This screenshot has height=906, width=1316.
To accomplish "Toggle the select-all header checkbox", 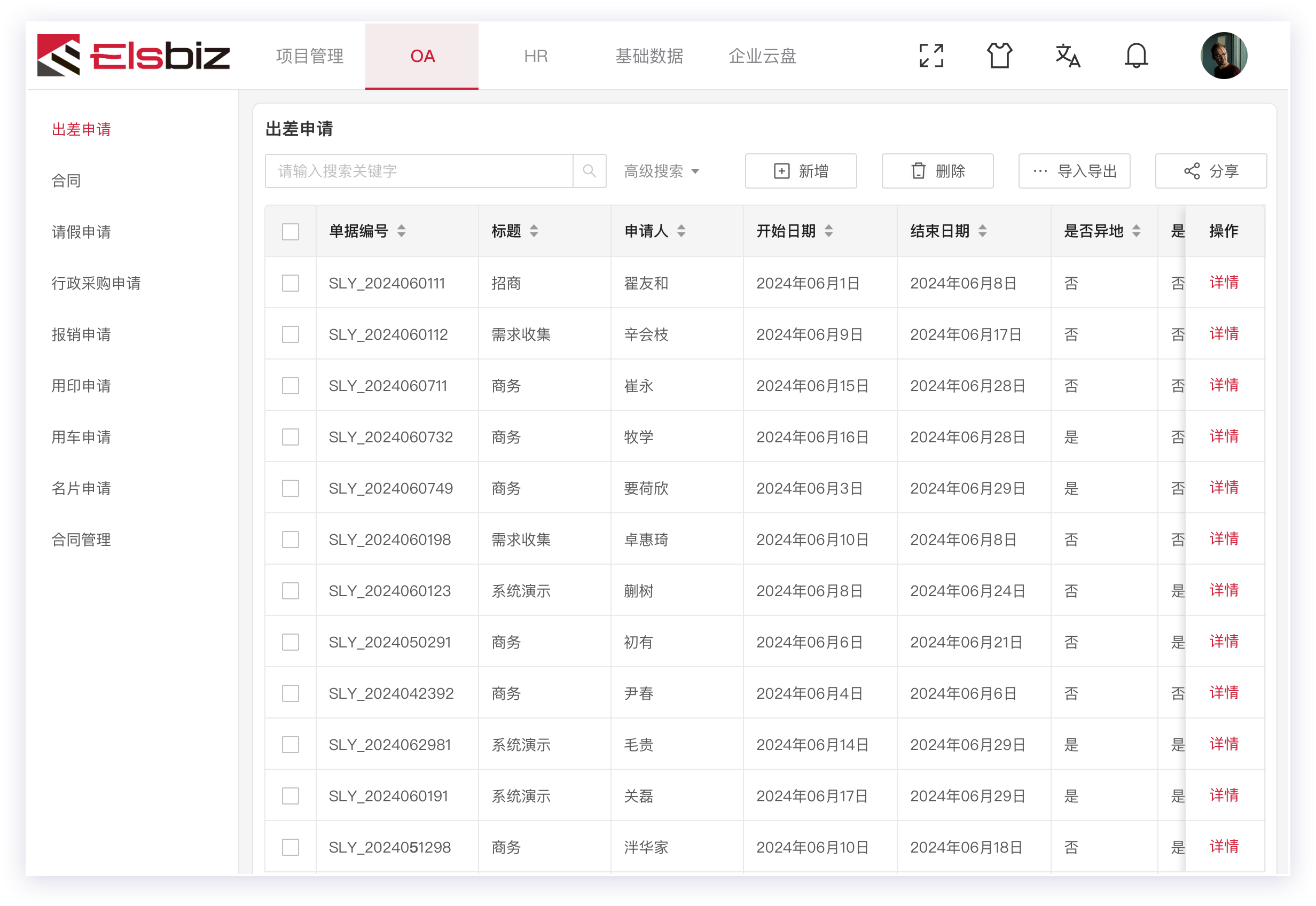I will click(x=291, y=232).
